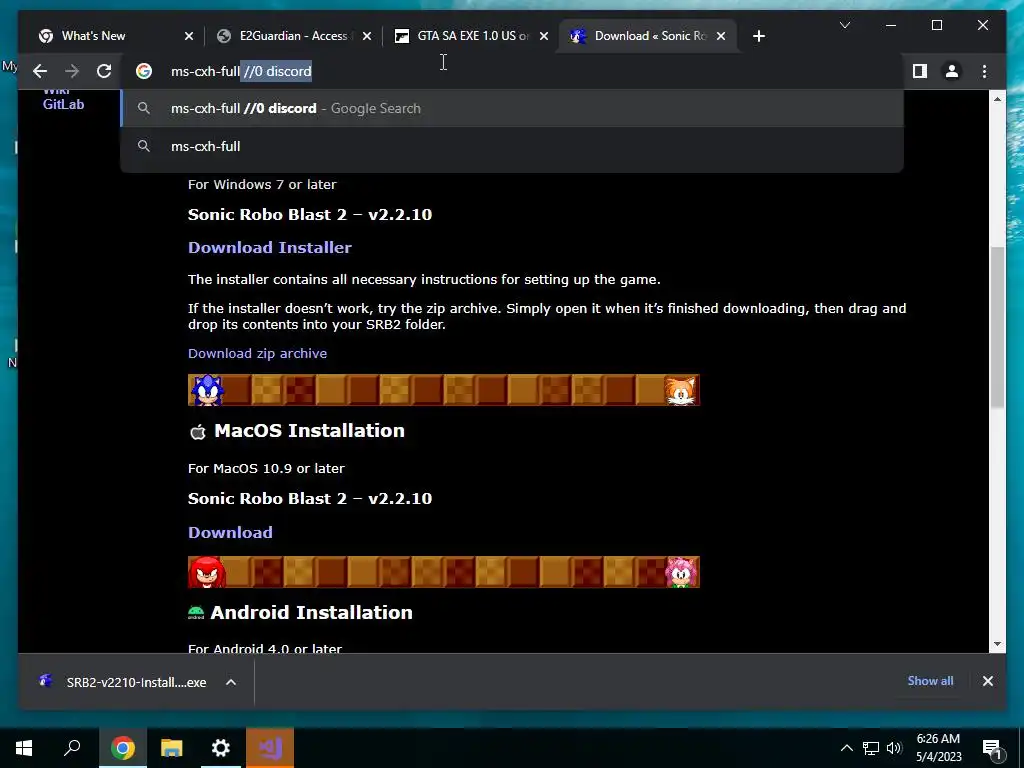This screenshot has height=768, width=1024.
Task: Click the purple Visual Studio taskbar icon
Action: tap(270, 748)
